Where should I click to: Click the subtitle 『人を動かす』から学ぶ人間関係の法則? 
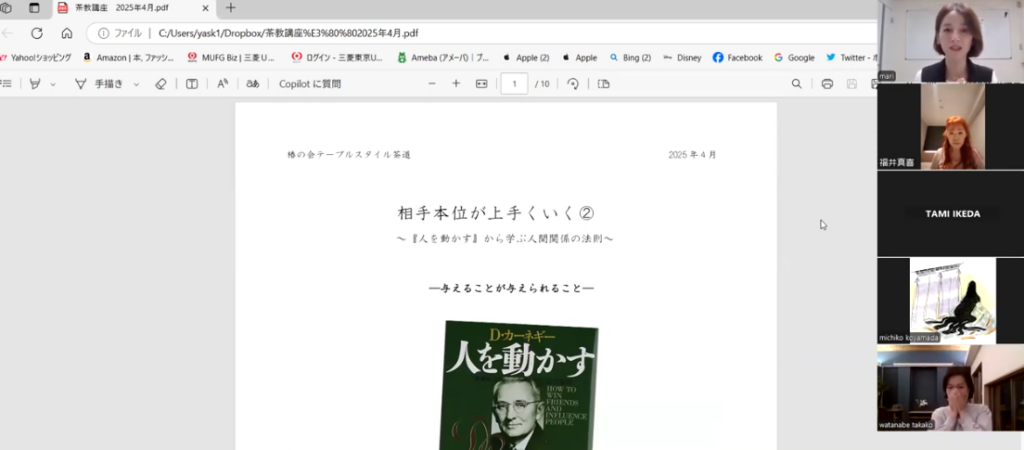[x=505, y=238]
